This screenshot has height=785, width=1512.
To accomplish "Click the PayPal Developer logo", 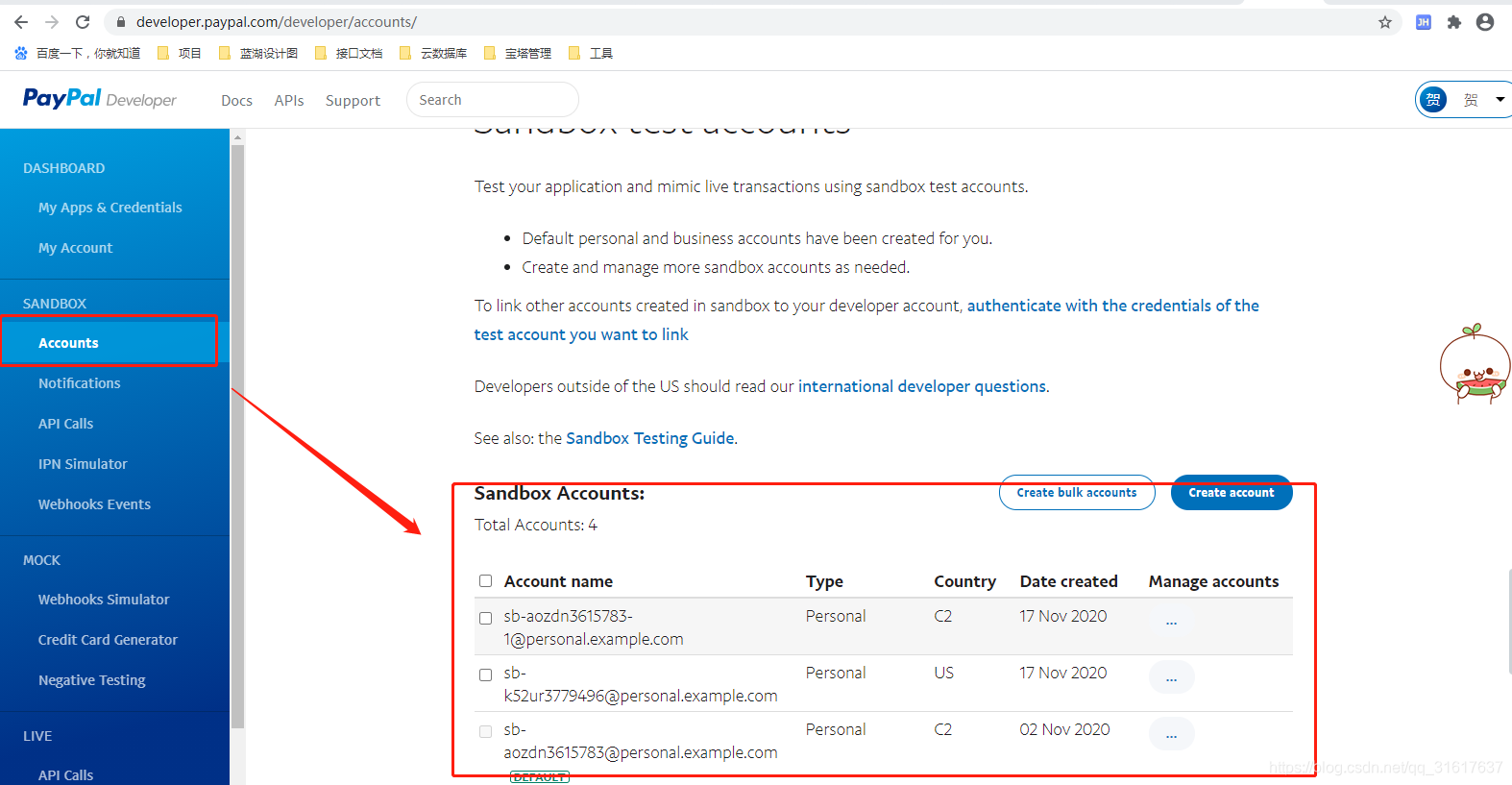I will [x=100, y=99].
